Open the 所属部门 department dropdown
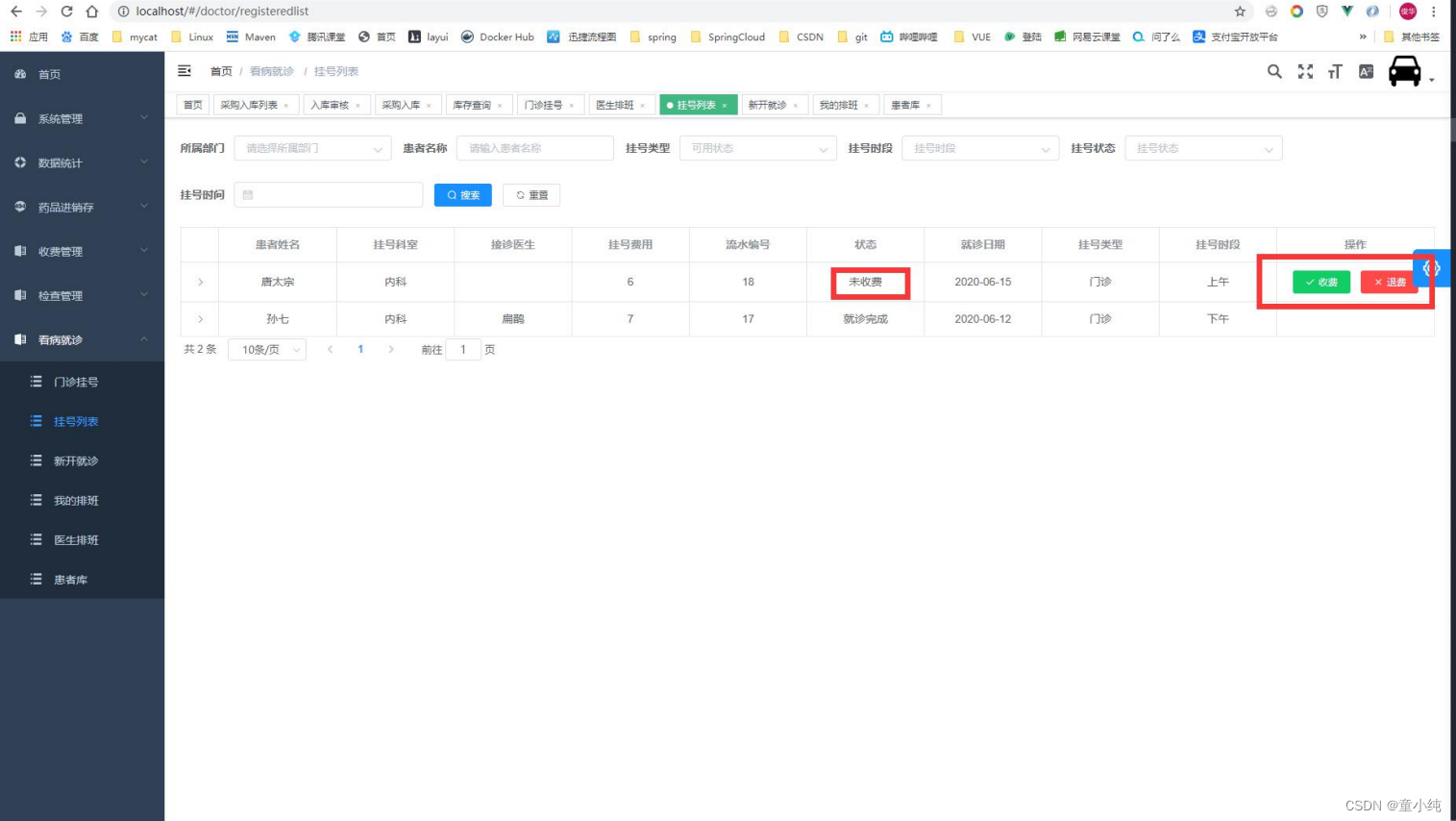Image resolution: width=1456 pixels, height=821 pixels. pyautogui.click(x=312, y=148)
